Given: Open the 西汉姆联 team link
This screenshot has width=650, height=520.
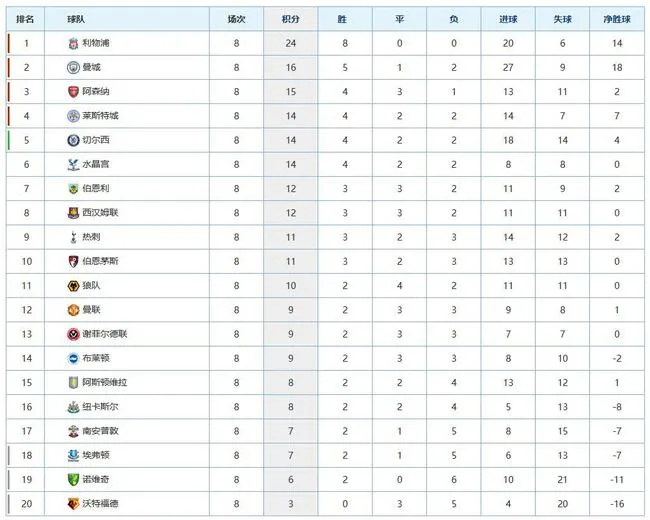Looking at the screenshot, I should coord(100,213).
